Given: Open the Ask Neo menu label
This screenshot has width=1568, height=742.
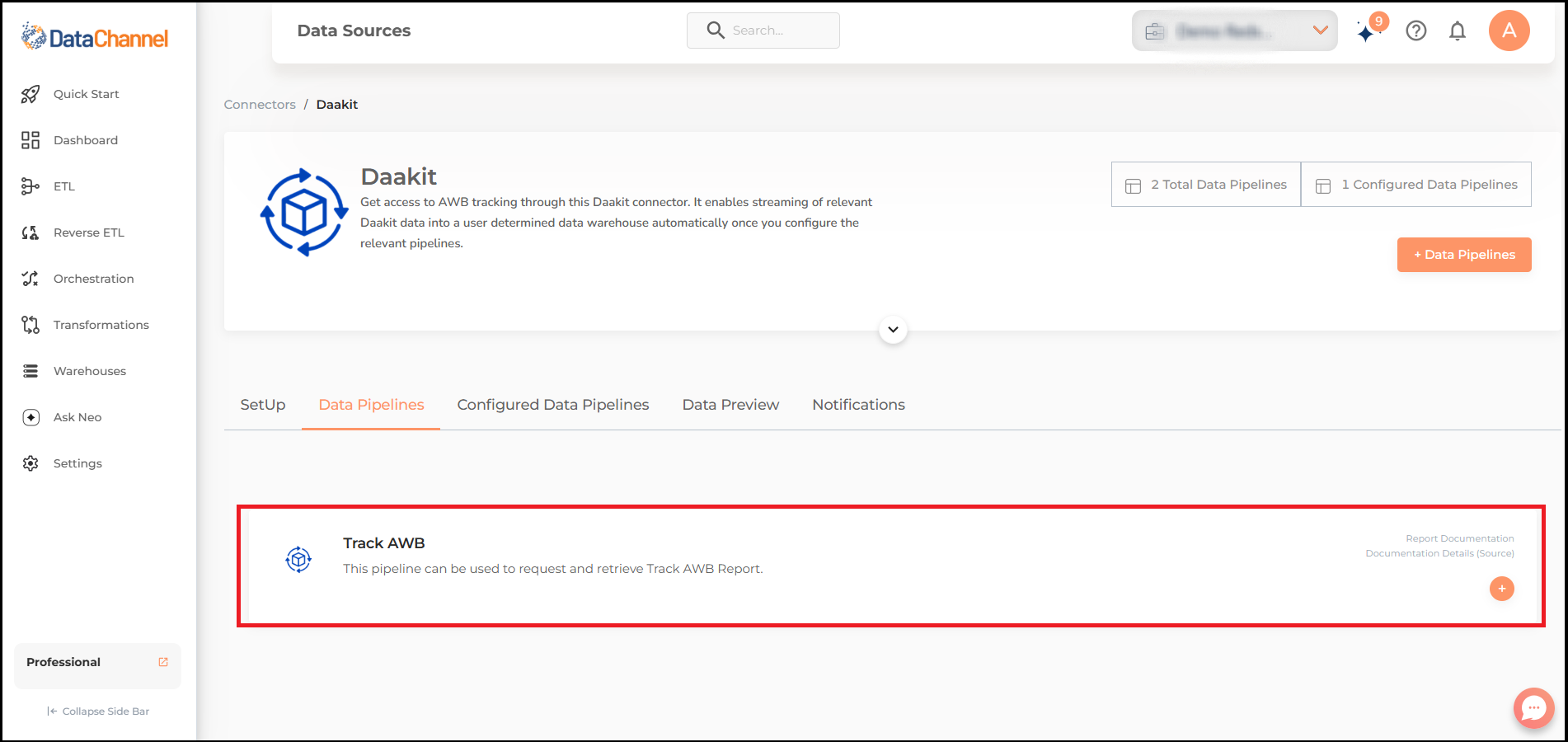Looking at the screenshot, I should click(x=77, y=417).
